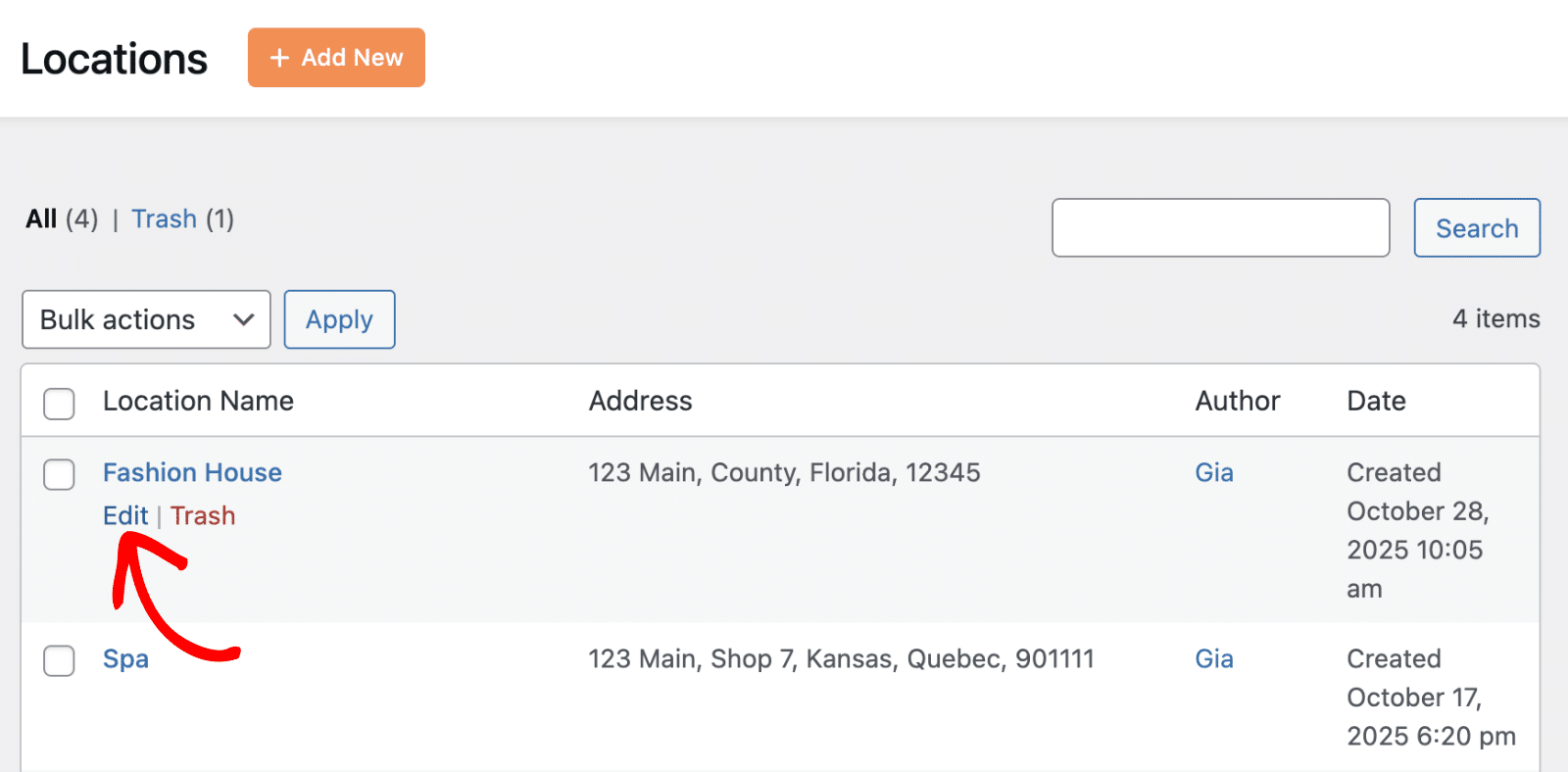Click the Location Name column header
Viewport: 1568px width, 772px height.
198,401
